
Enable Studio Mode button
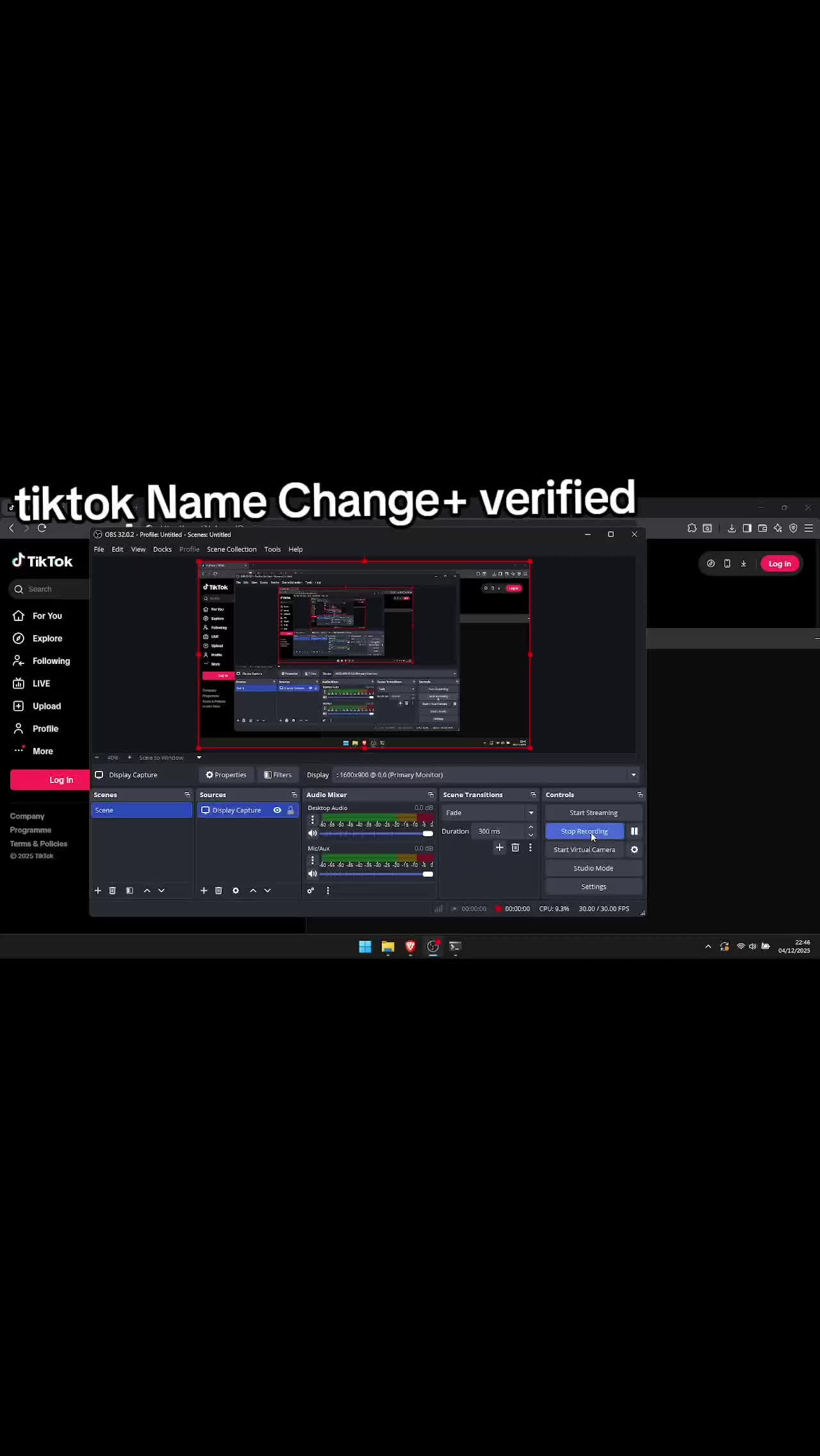593,868
